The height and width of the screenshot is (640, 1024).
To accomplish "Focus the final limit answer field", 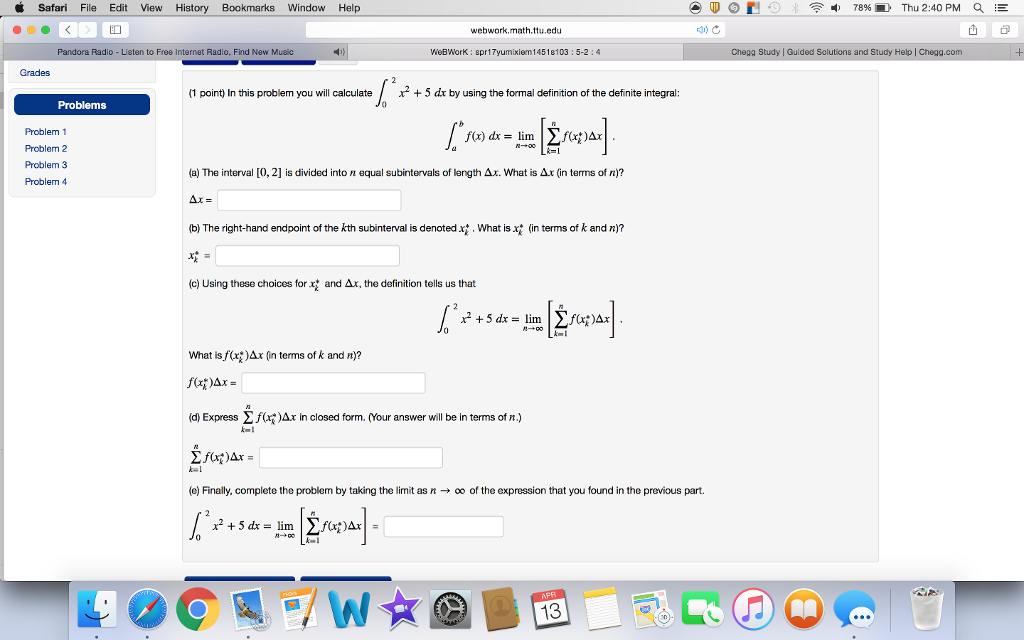I will point(443,526).
